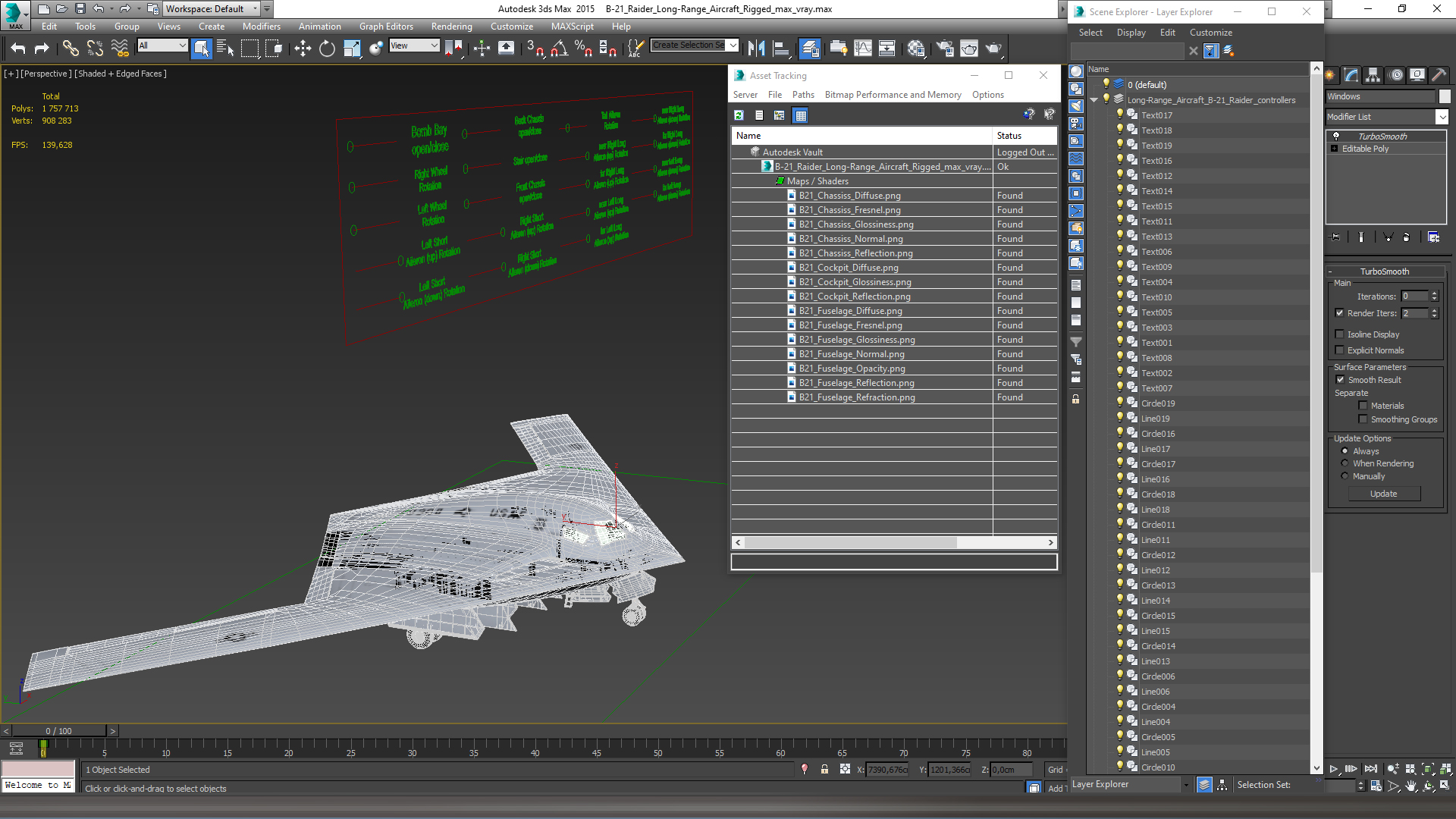
Task: Switch Asset Tracking to Table View icon
Action: (x=800, y=115)
